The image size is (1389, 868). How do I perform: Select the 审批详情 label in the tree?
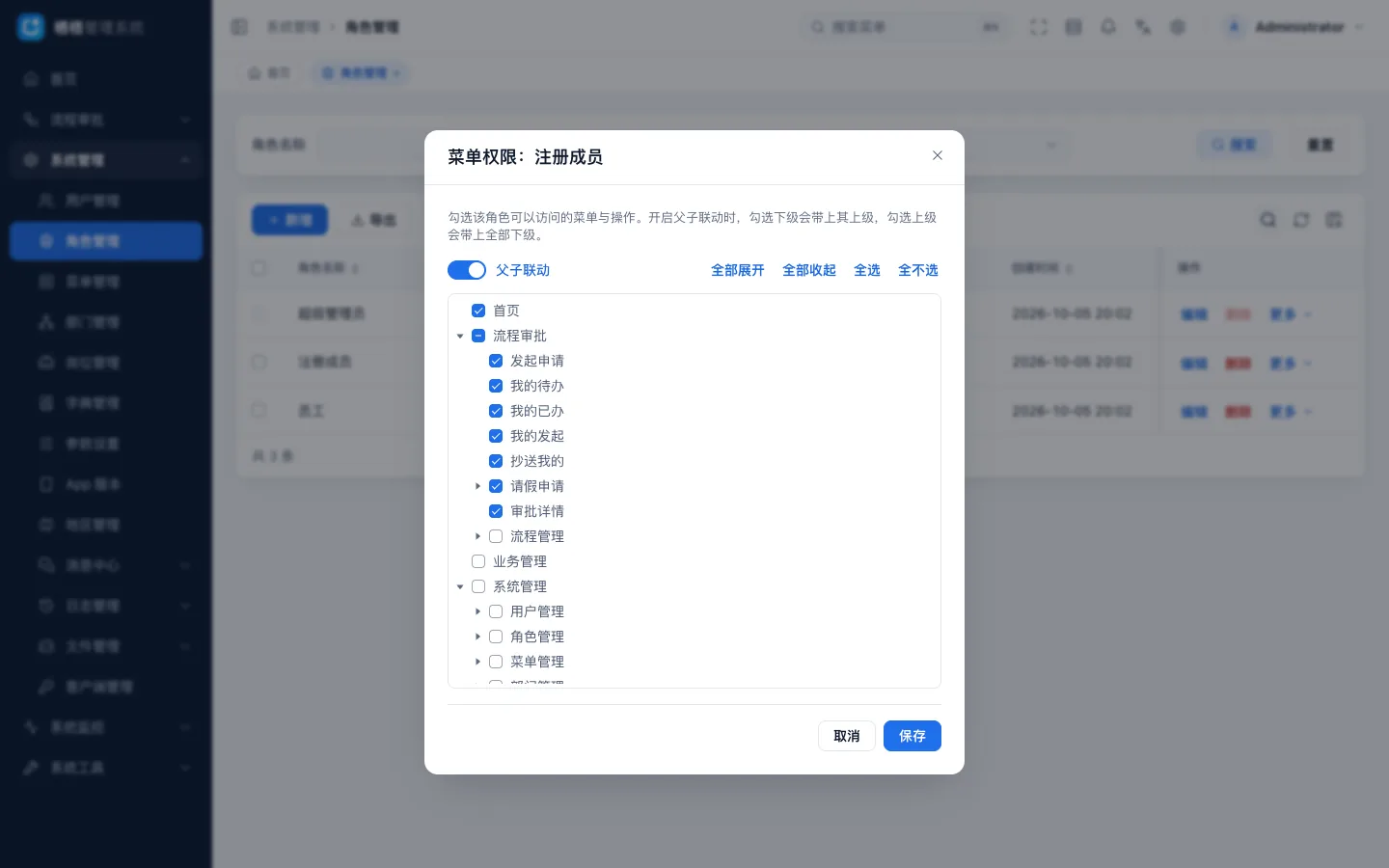[537, 511]
